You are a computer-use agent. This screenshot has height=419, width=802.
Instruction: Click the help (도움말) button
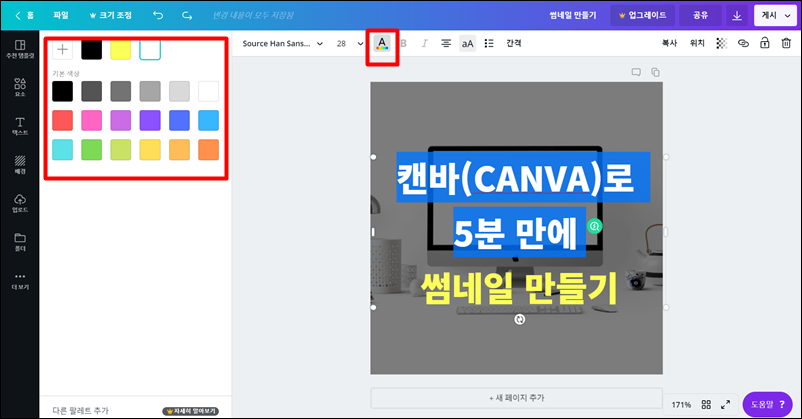click(768, 405)
